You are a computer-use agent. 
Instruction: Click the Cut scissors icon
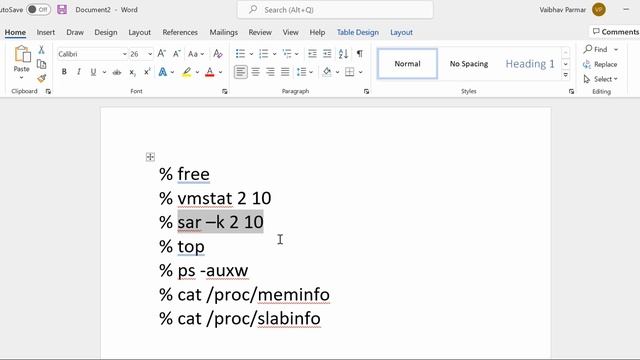click(41, 50)
